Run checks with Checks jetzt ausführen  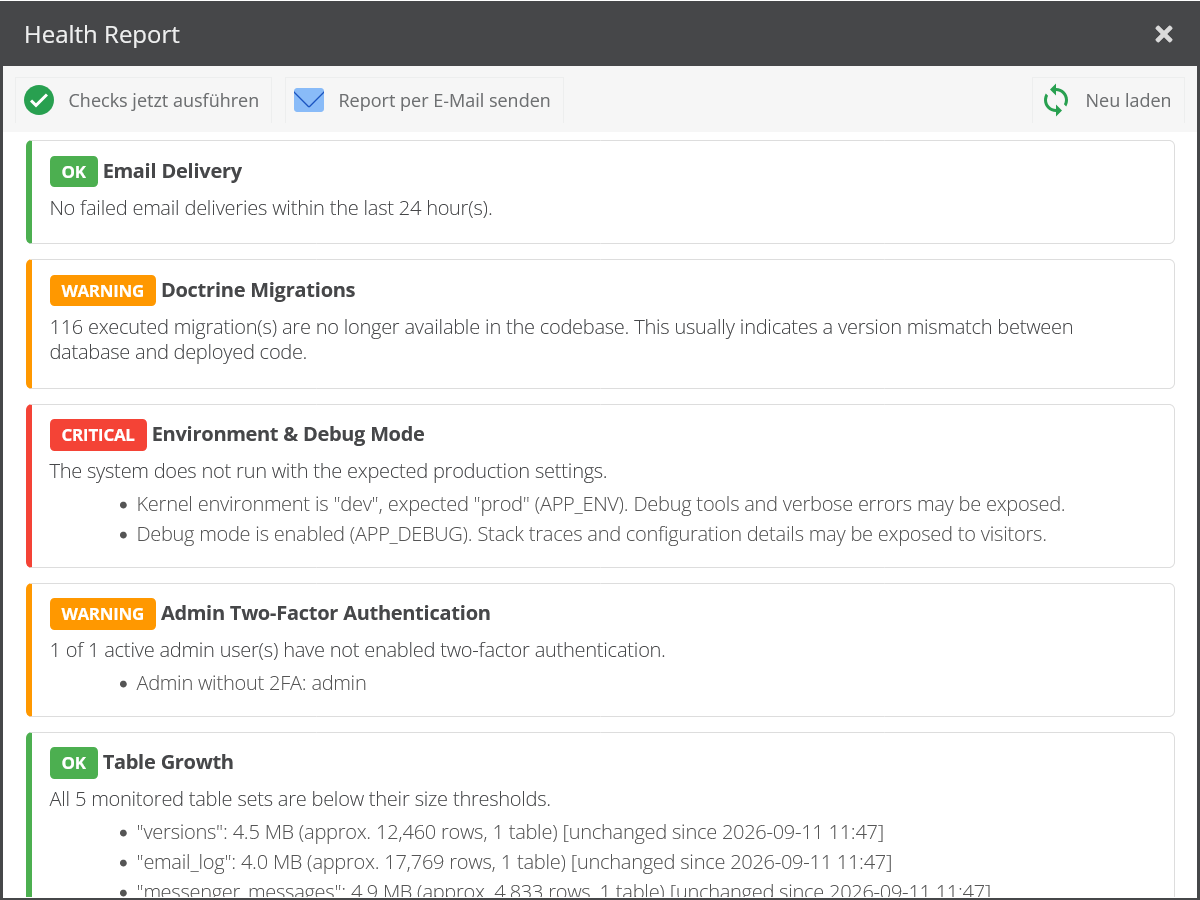pyautogui.click(x=143, y=100)
